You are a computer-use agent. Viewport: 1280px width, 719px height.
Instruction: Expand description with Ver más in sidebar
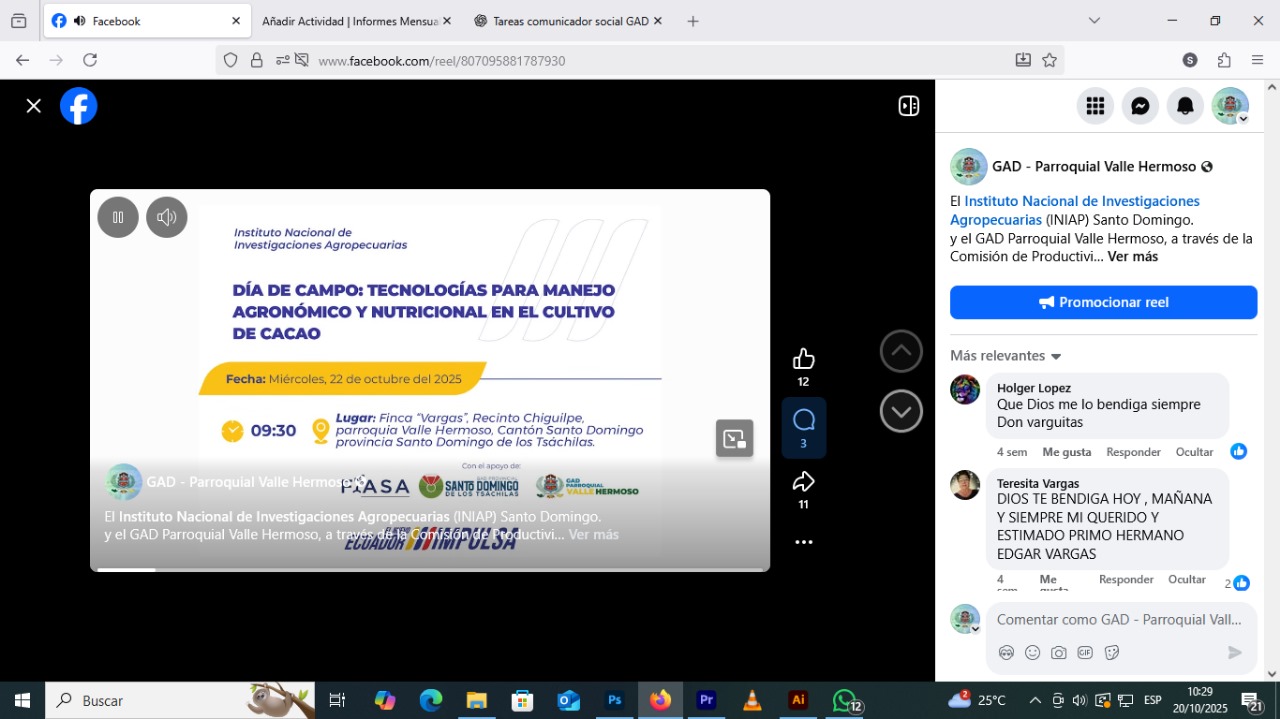coord(1132,256)
